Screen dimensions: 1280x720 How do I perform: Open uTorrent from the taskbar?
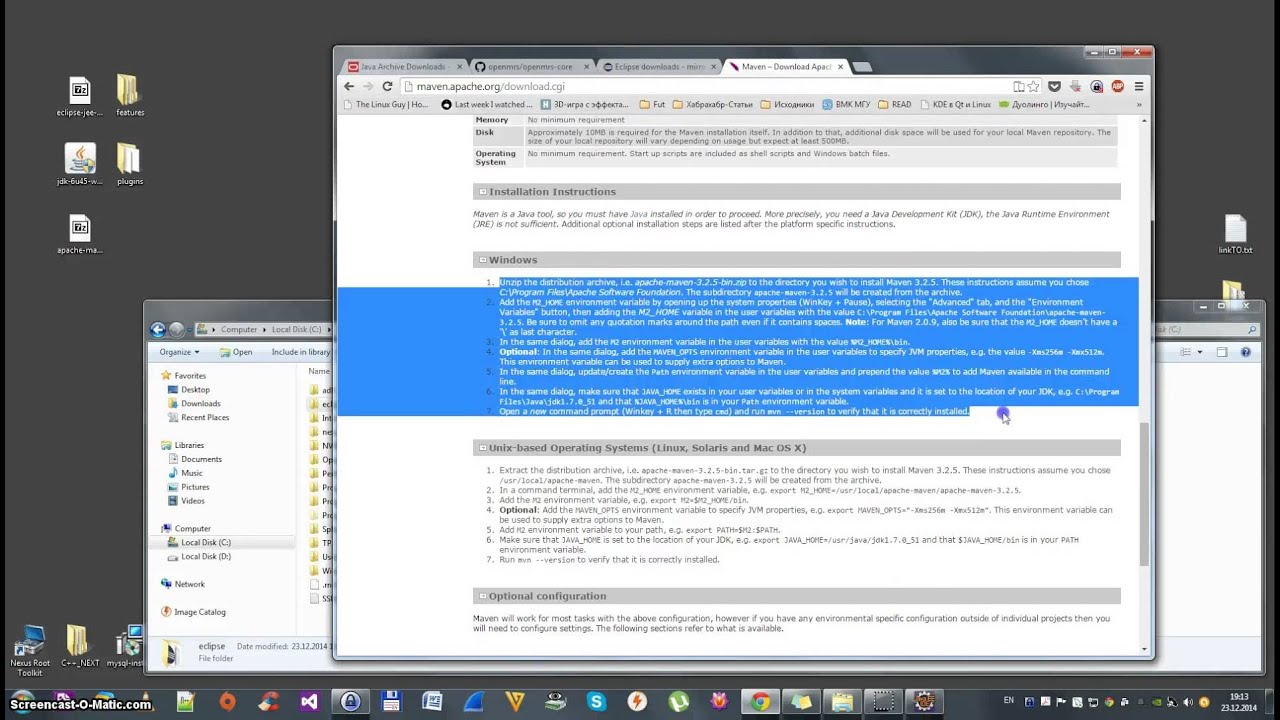[678, 702]
